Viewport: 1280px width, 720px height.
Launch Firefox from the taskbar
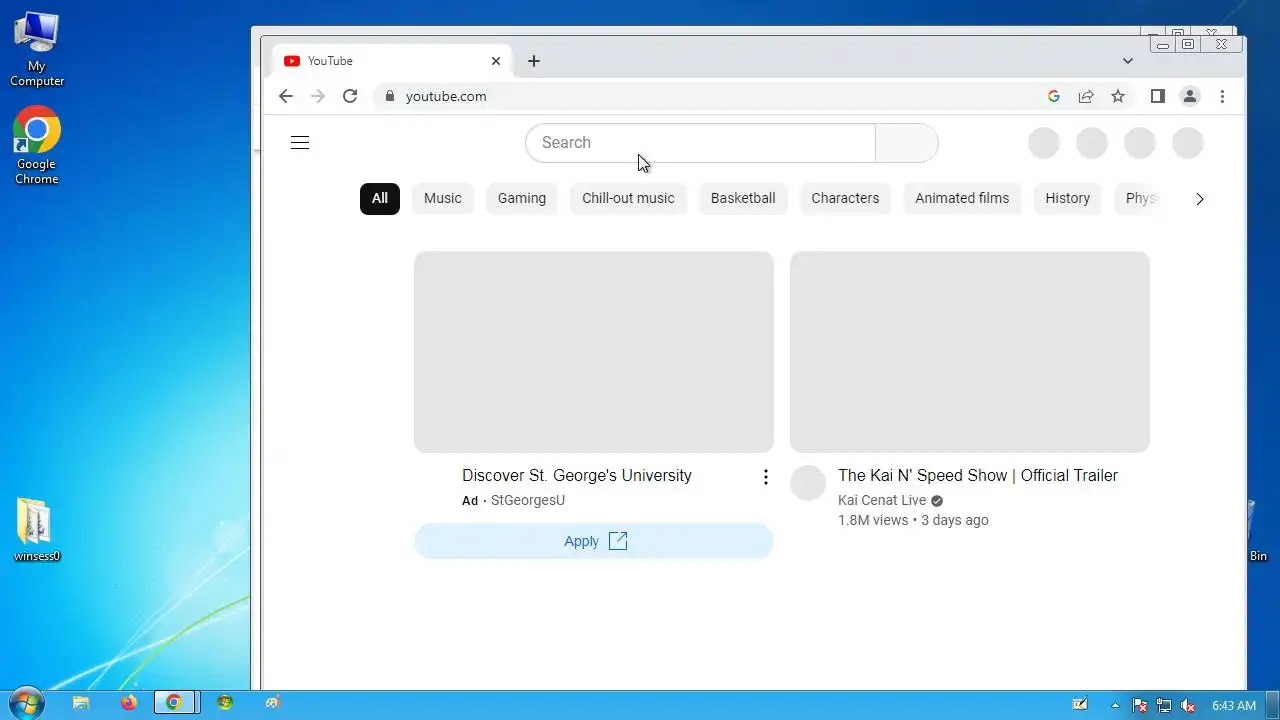click(128, 703)
